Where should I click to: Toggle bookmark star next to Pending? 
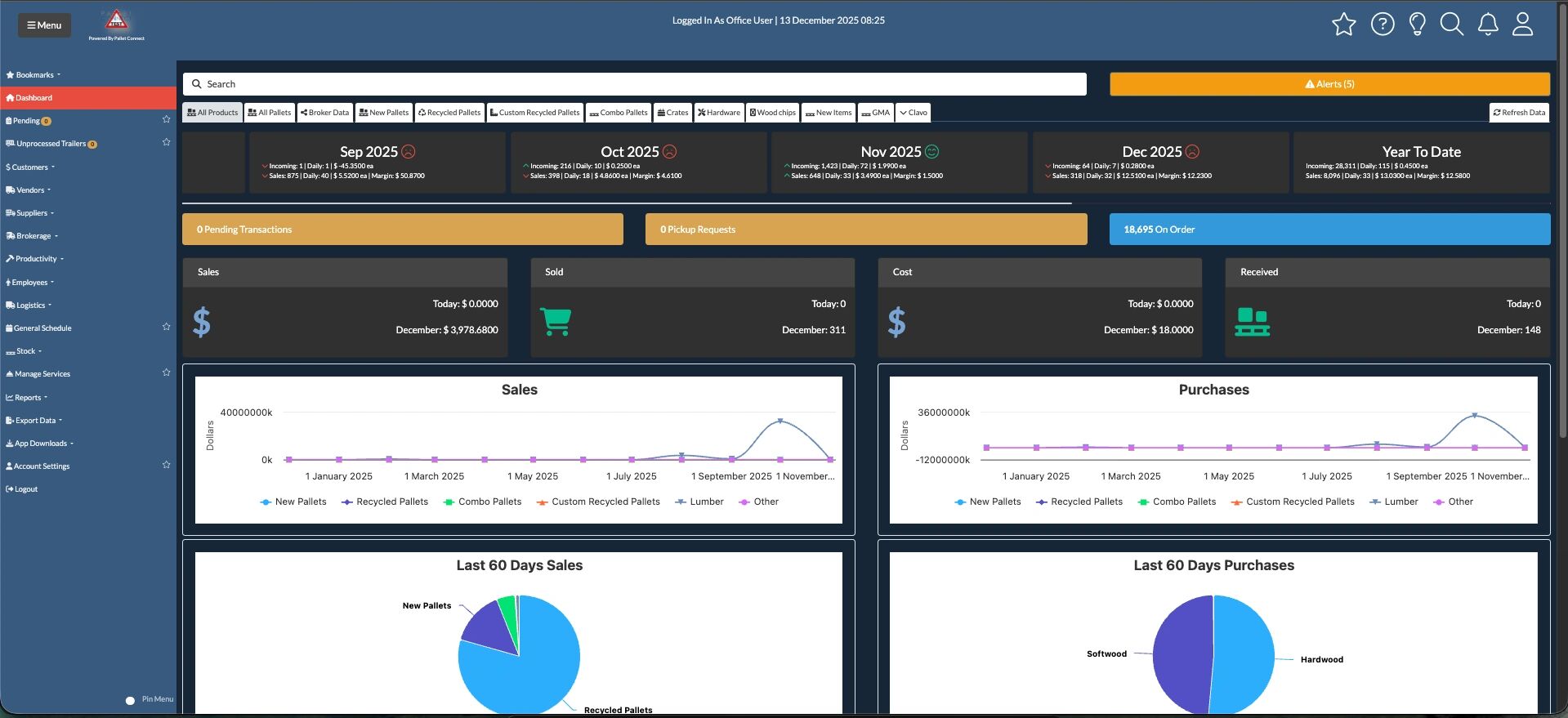pos(166,119)
